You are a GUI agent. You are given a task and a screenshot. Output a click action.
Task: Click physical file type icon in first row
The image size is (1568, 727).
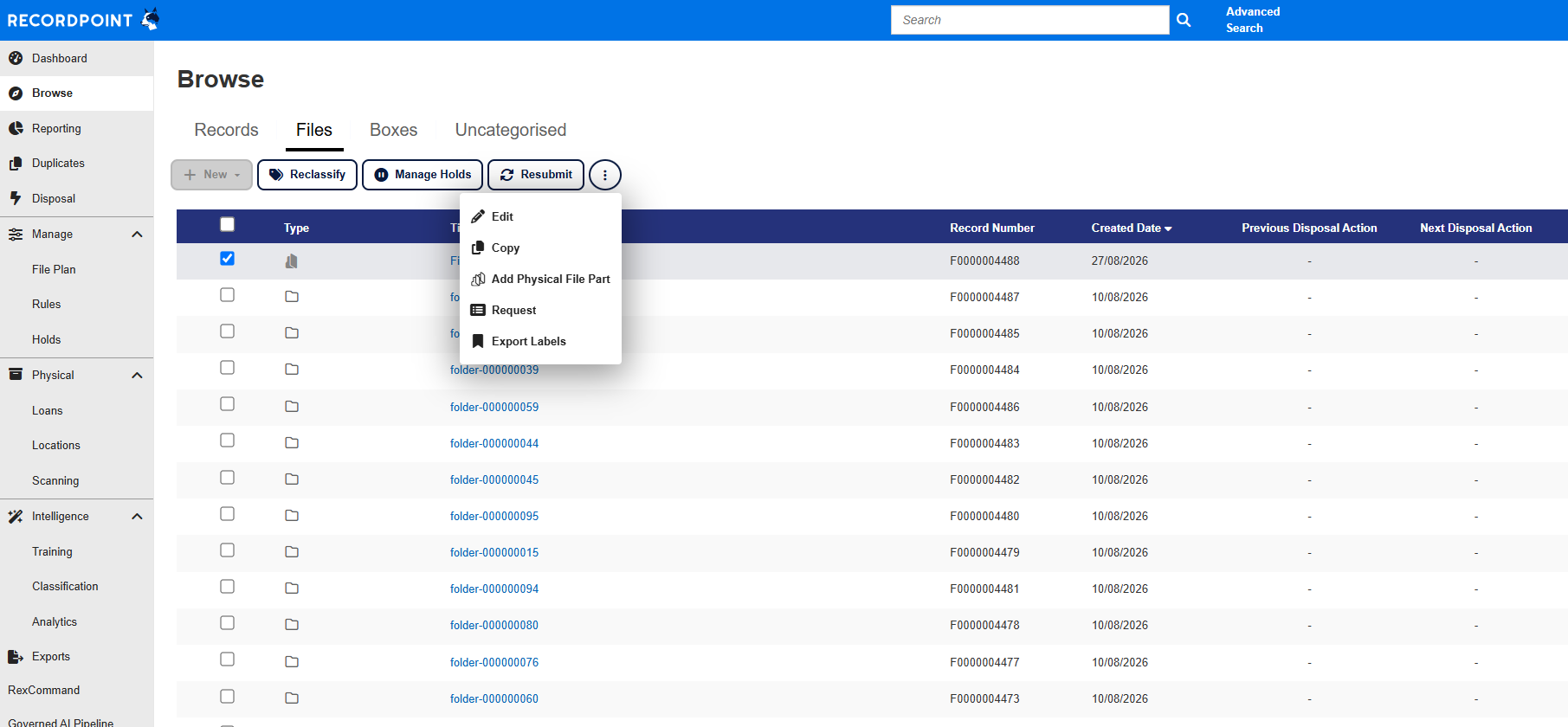point(292,261)
